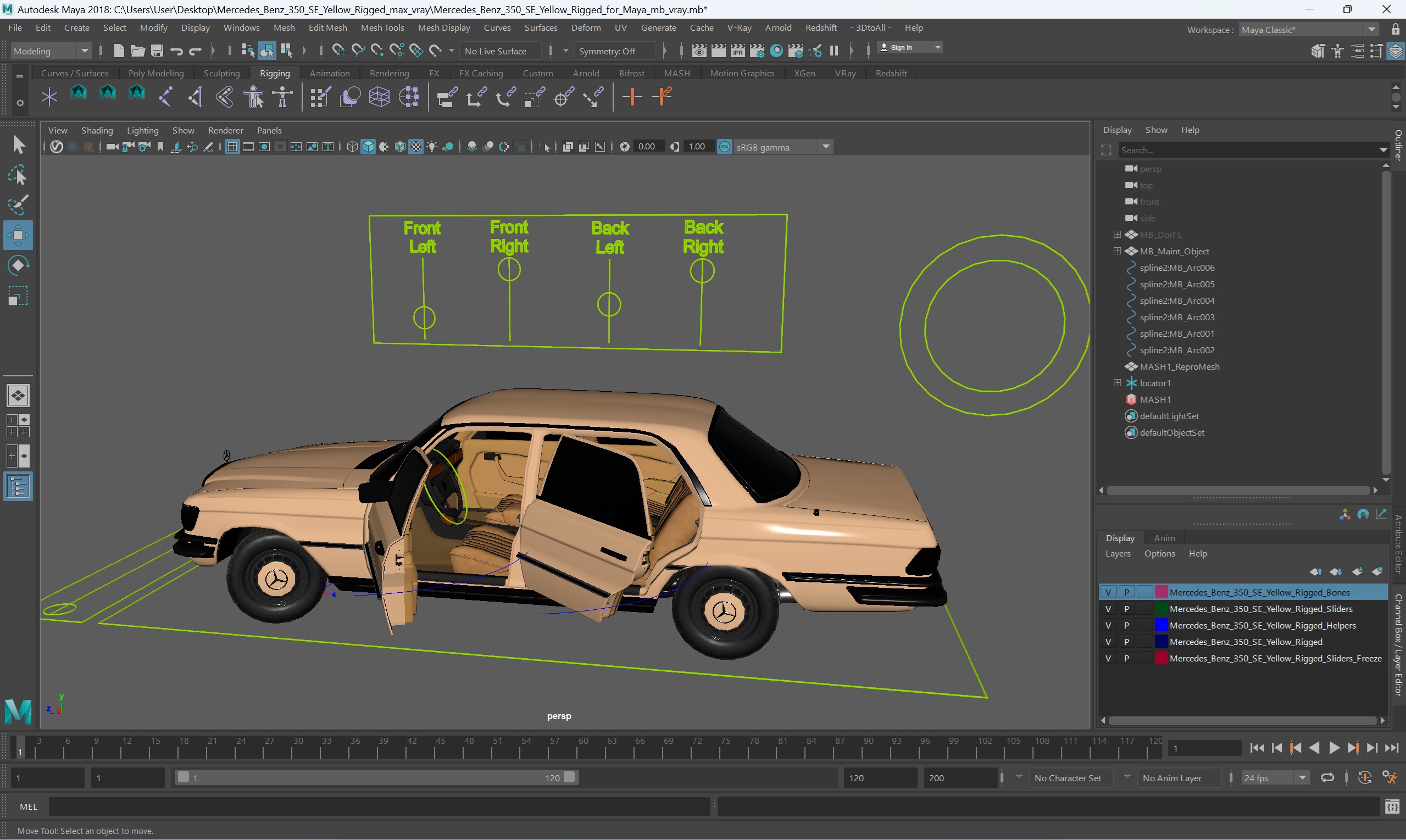Screen dimensions: 1406x840
Task: Toggle visibility of Yellow_Rigged layer
Action: pyautogui.click(x=1108, y=641)
